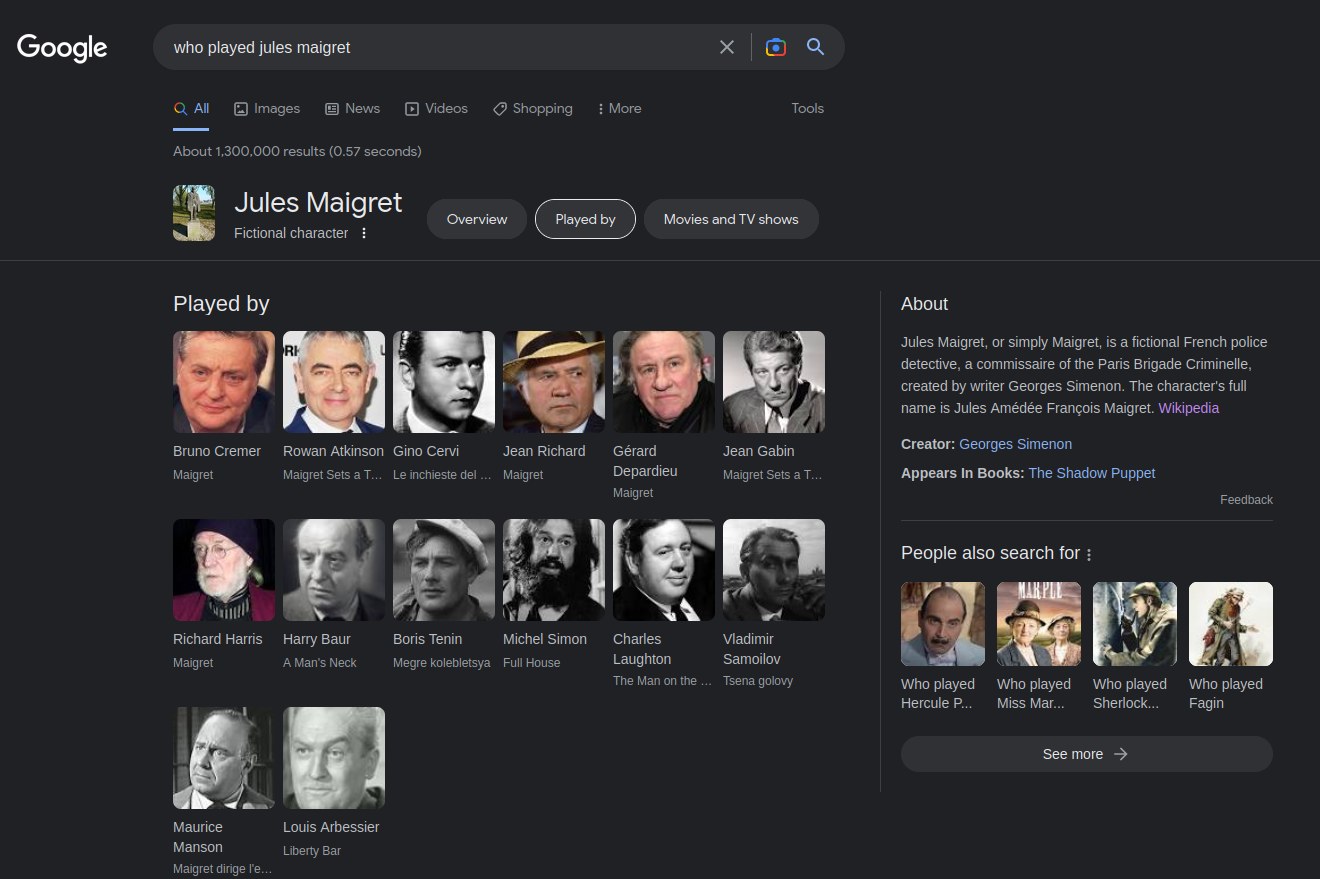Open the Who played Fagin thumbnail

coord(1231,624)
